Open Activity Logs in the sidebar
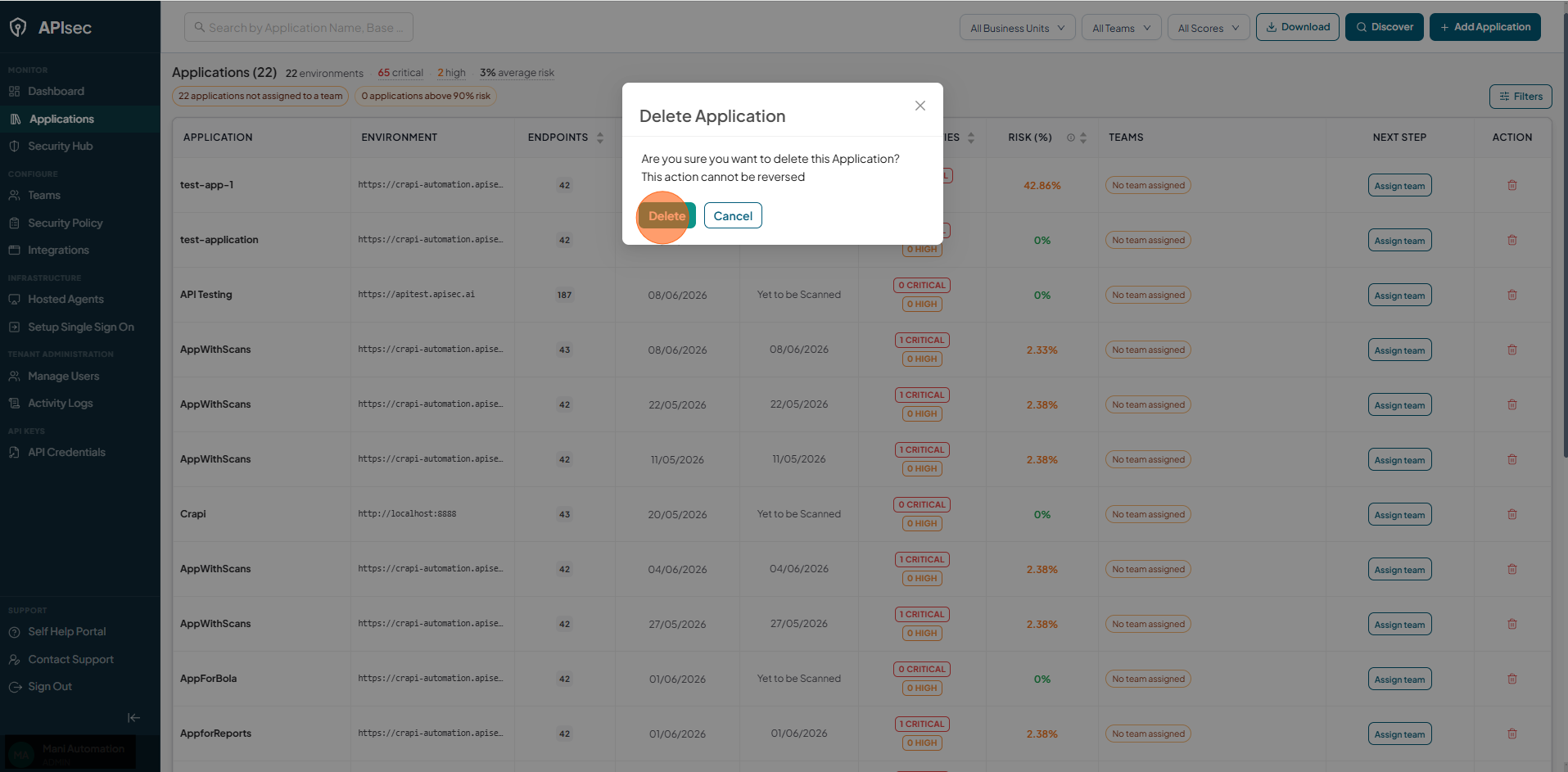The height and width of the screenshot is (772, 1568). (60, 403)
